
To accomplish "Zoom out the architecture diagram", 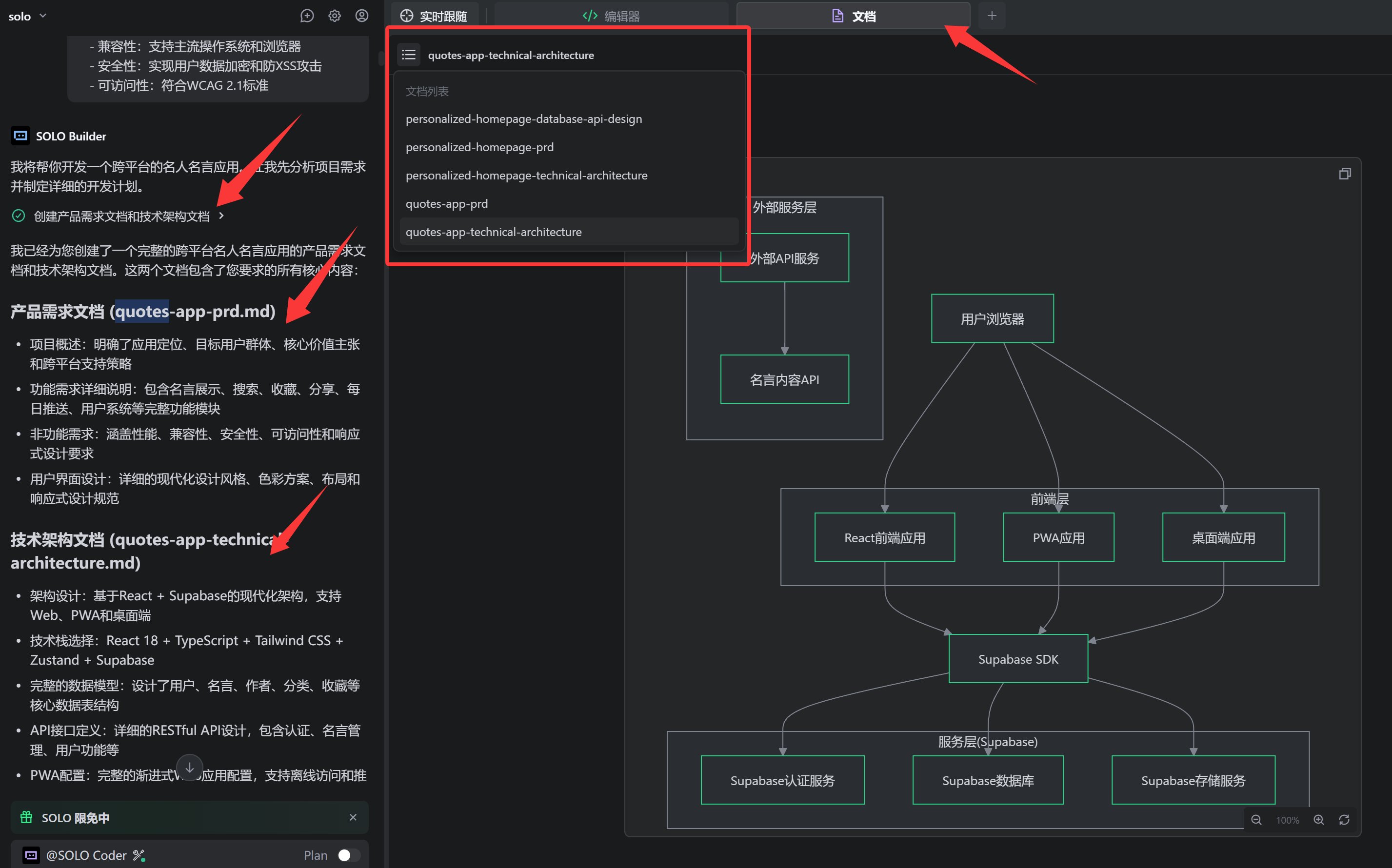I will pos(1256,820).
